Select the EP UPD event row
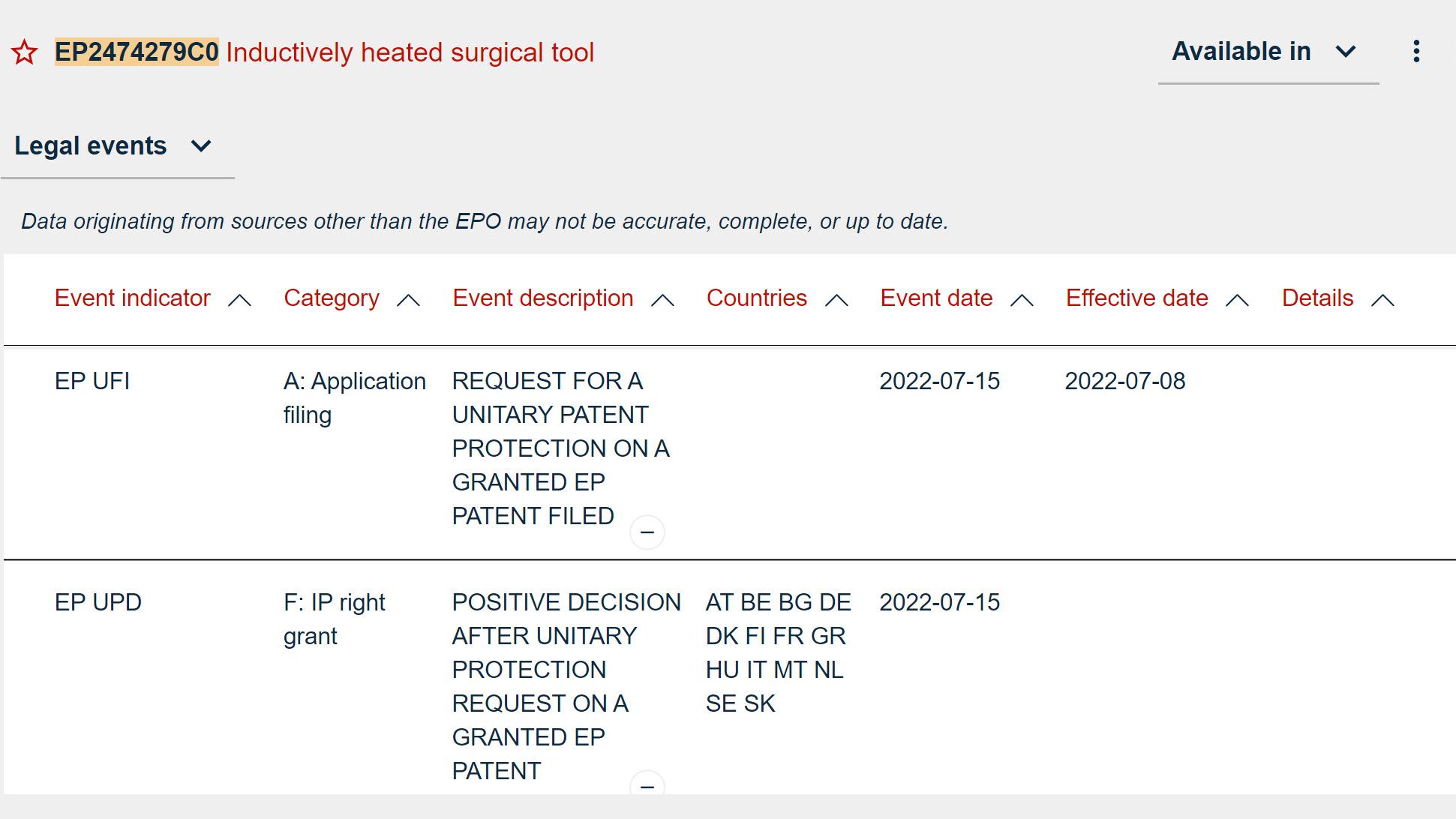 tap(98, 602)
